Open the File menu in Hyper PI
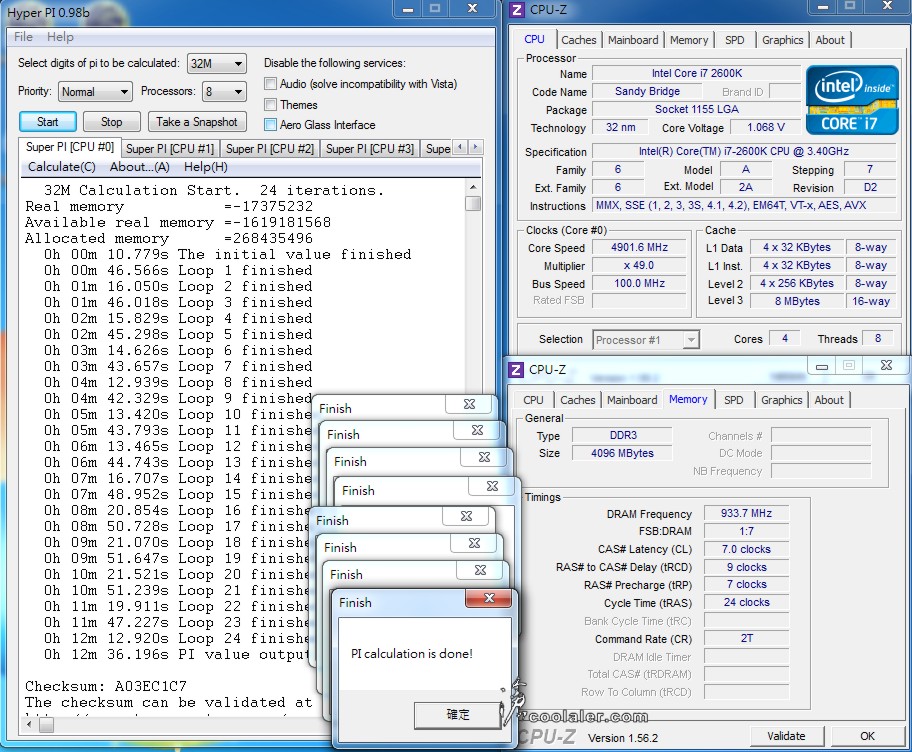Image resolution: width=912 pixels, height=752 pixels. coord(23,37)
